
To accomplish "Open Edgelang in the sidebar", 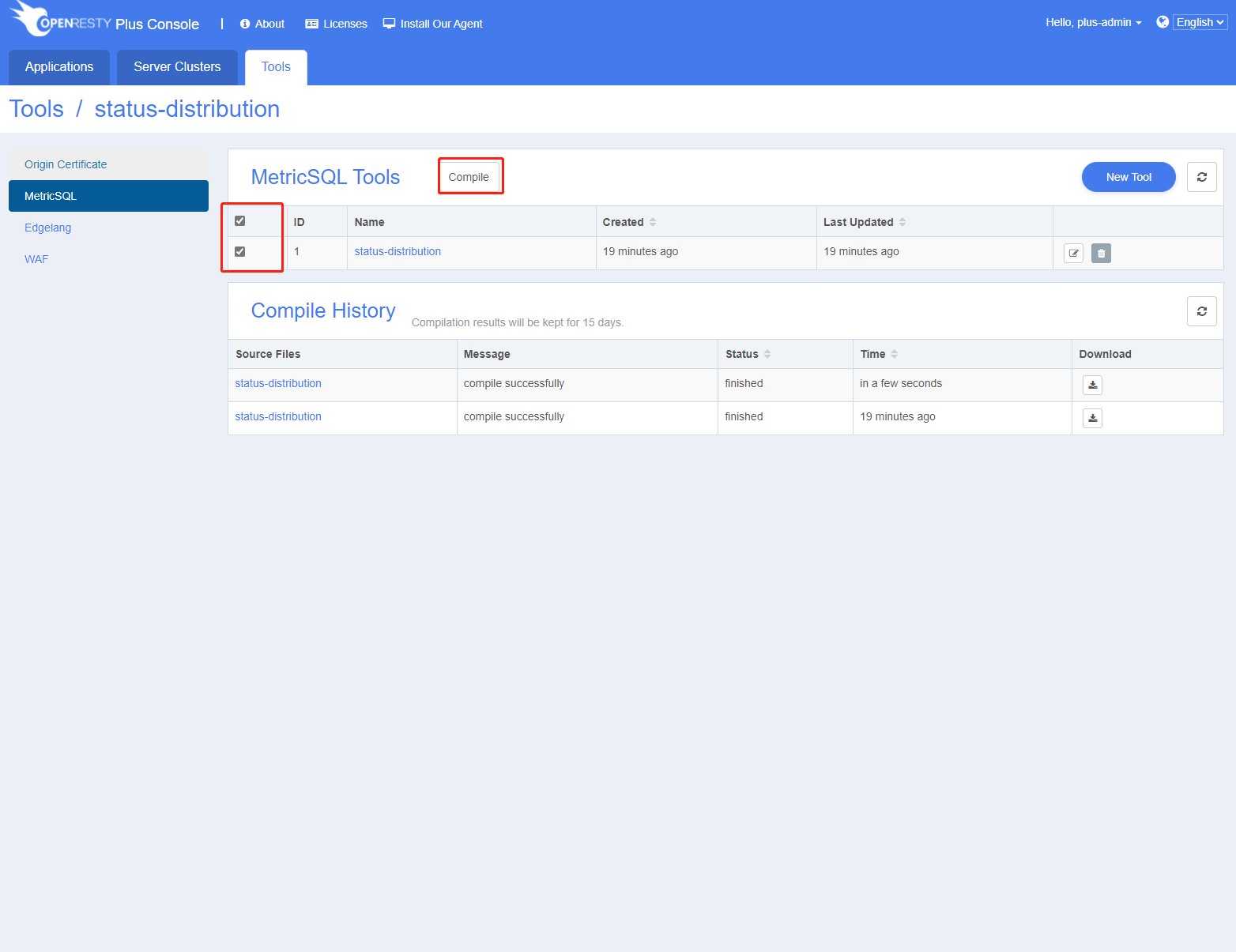I will tap(108, 228).
